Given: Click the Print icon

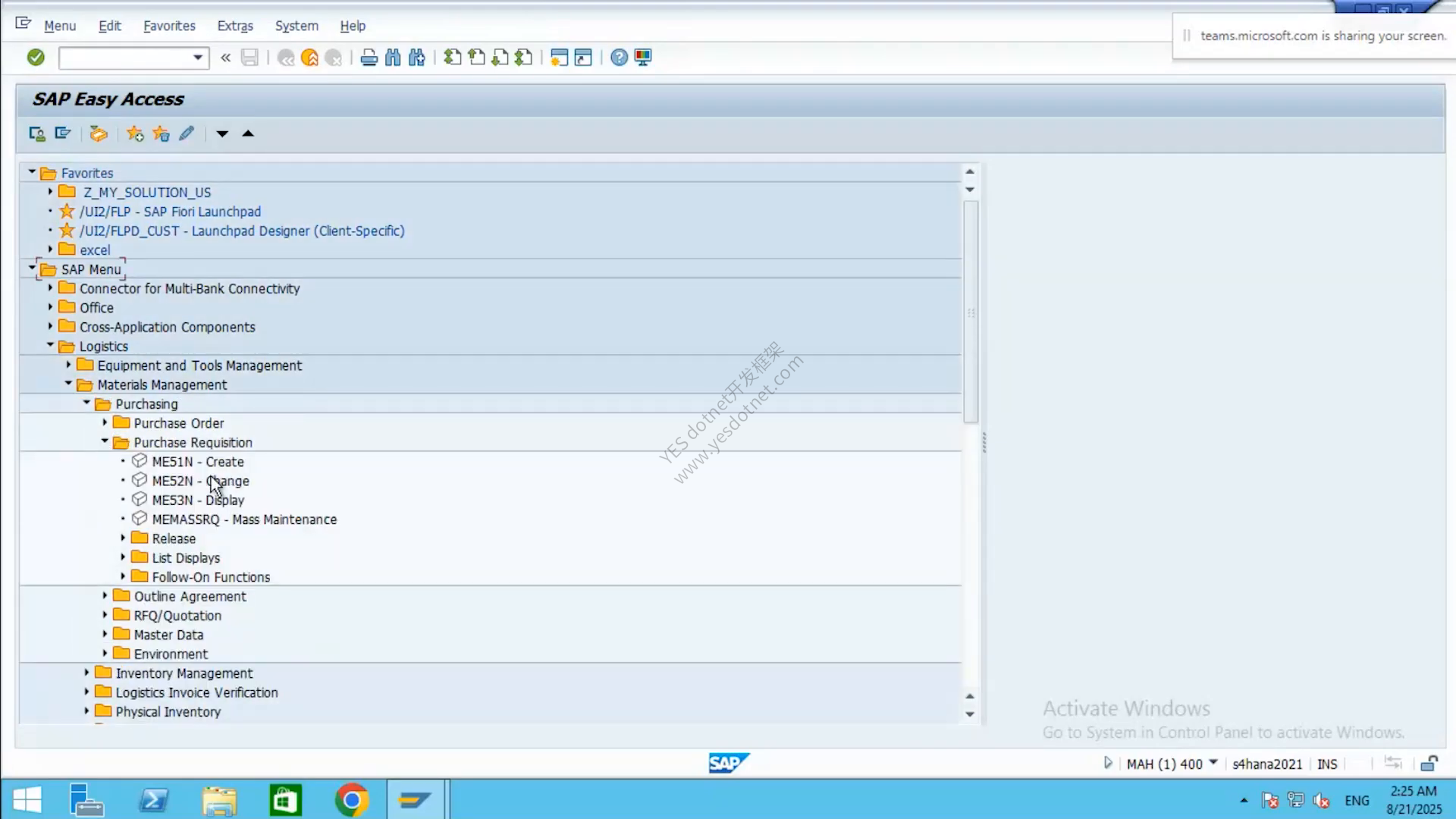Looking at the screenshot, I should click(x=369, y=58).
